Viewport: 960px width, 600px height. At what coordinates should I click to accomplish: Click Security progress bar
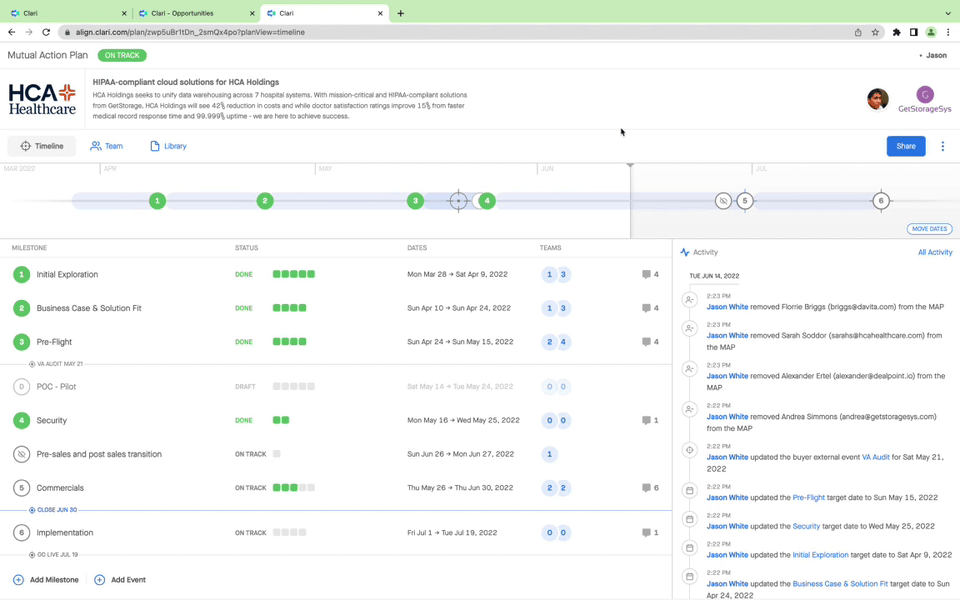(281, 420)
